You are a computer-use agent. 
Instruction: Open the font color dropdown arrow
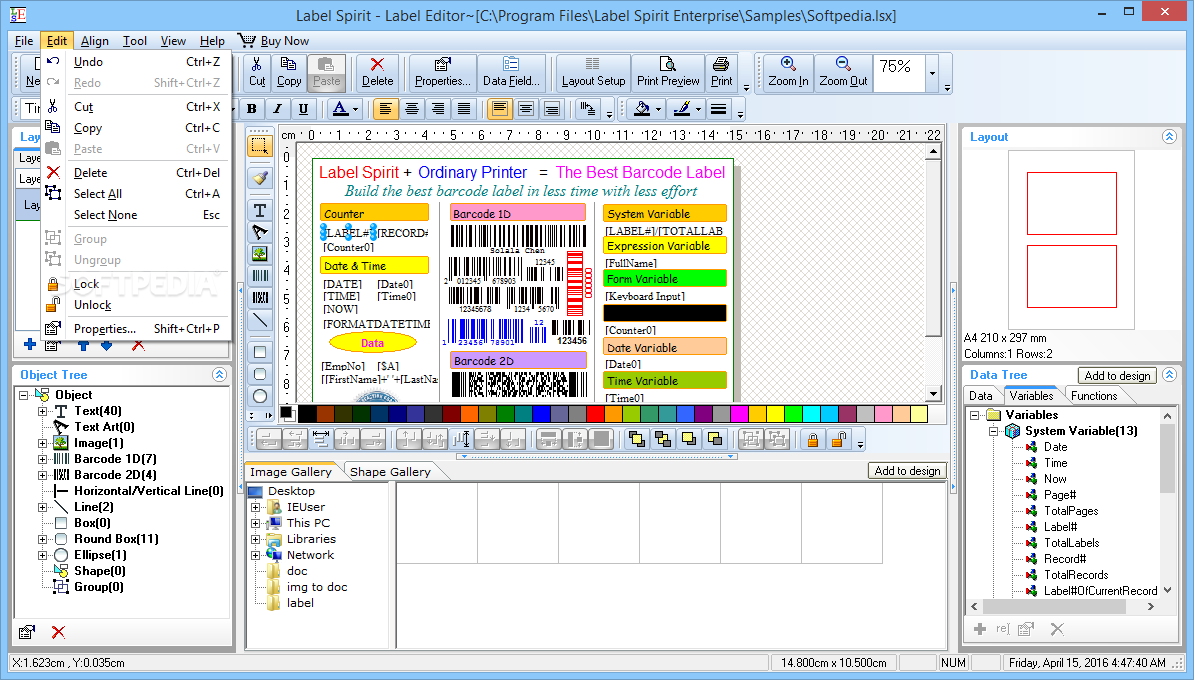click(355, 110)
